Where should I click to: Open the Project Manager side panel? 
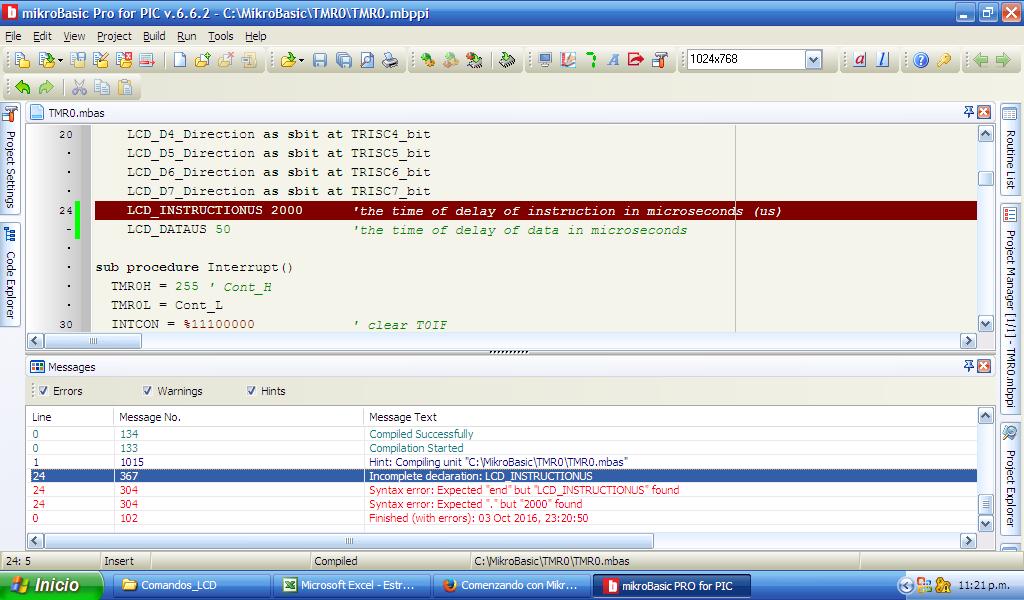point(1010,307)
